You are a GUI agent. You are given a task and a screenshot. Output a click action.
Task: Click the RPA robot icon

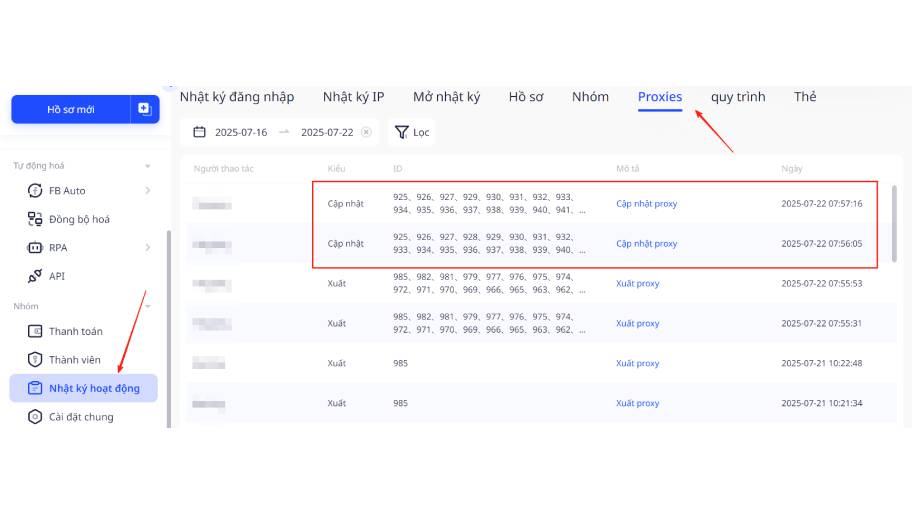[x=35, y=247]
